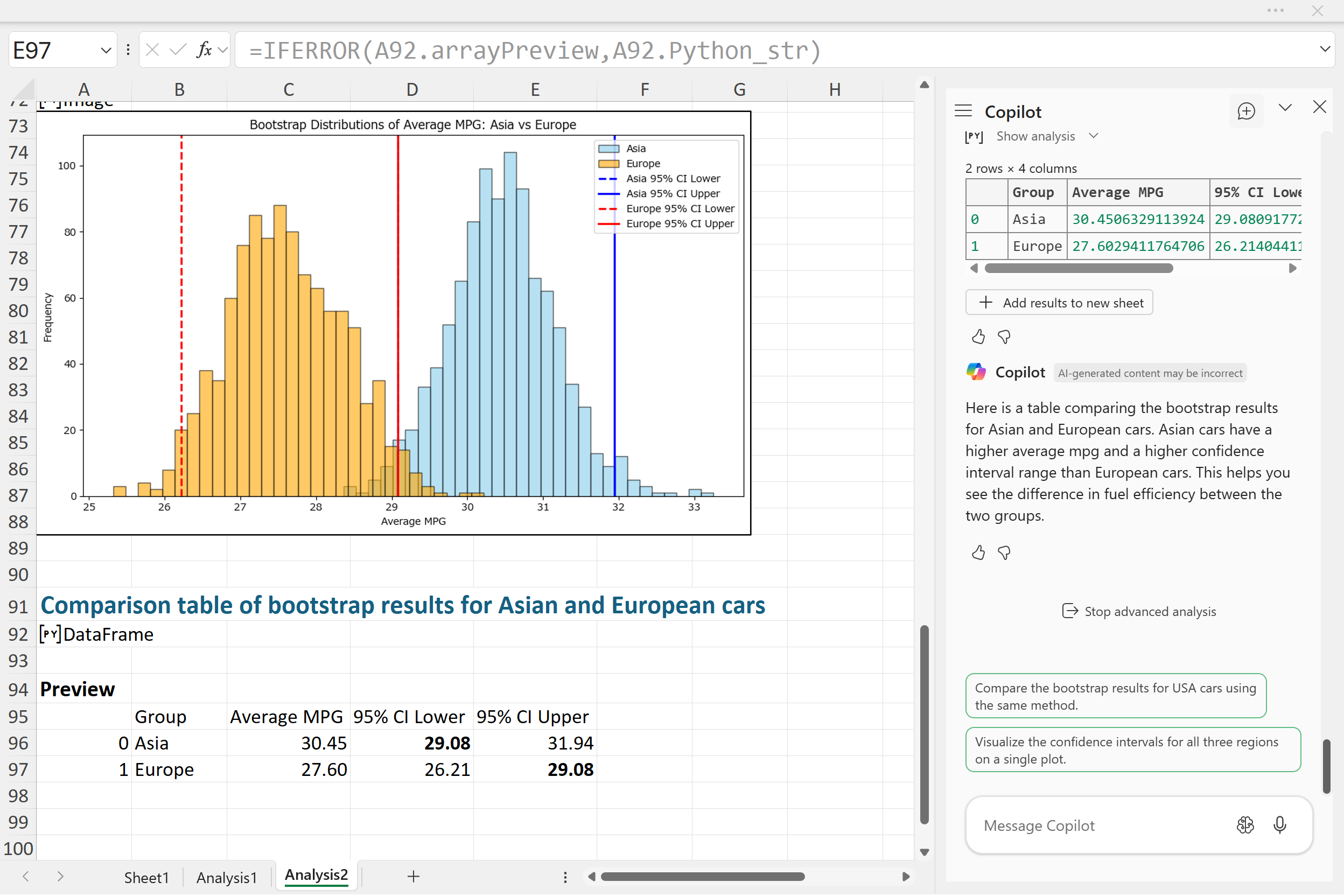The image size is (1344, 896).
Task: Expand the Show analysis section
Action: click(x=1035, y=136)
